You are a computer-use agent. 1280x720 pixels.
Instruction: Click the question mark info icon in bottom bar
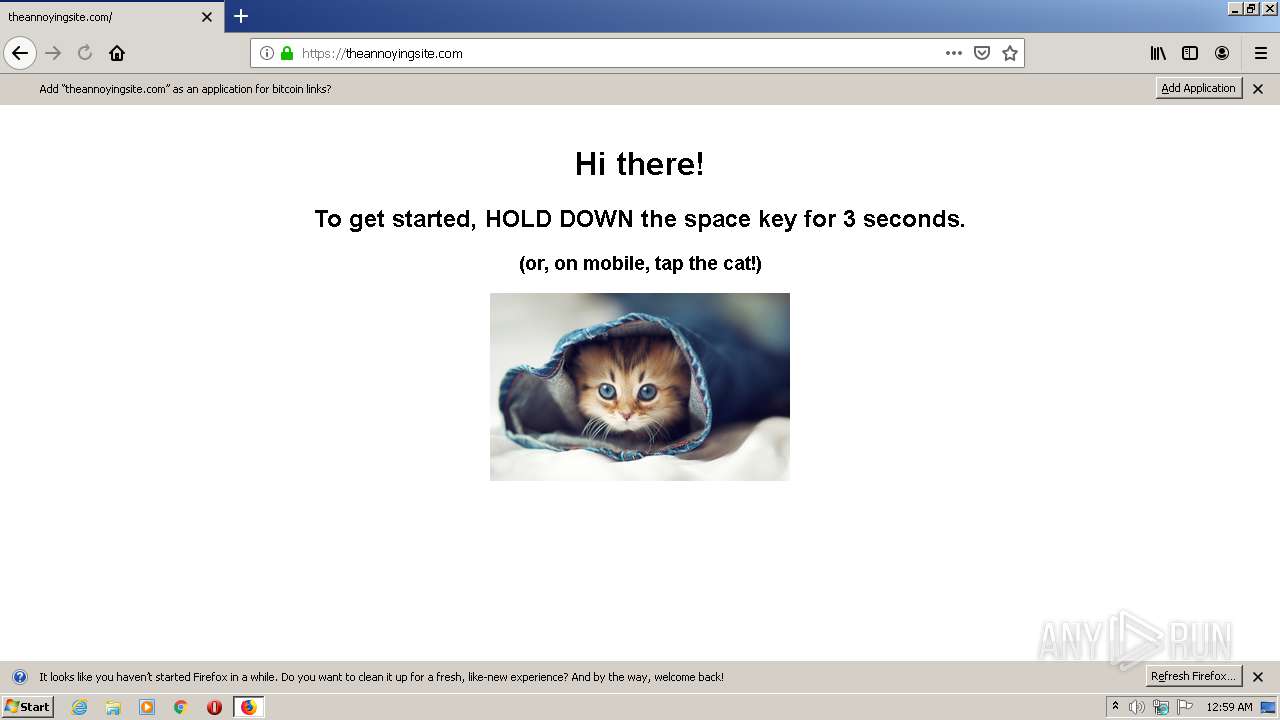click(19, 677)
